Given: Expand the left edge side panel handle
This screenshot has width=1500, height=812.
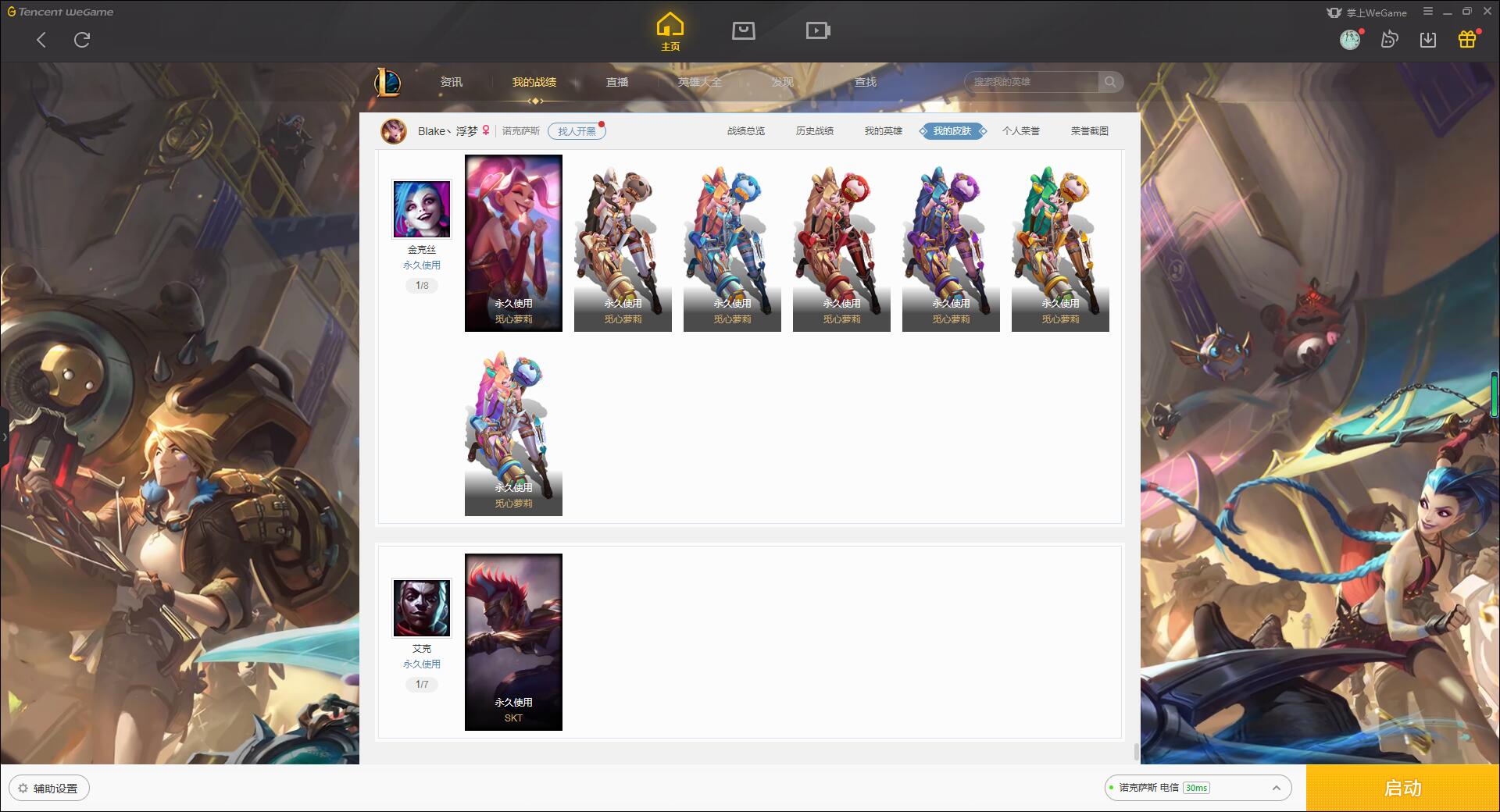Looking at the screenshot, I should 4,437.
